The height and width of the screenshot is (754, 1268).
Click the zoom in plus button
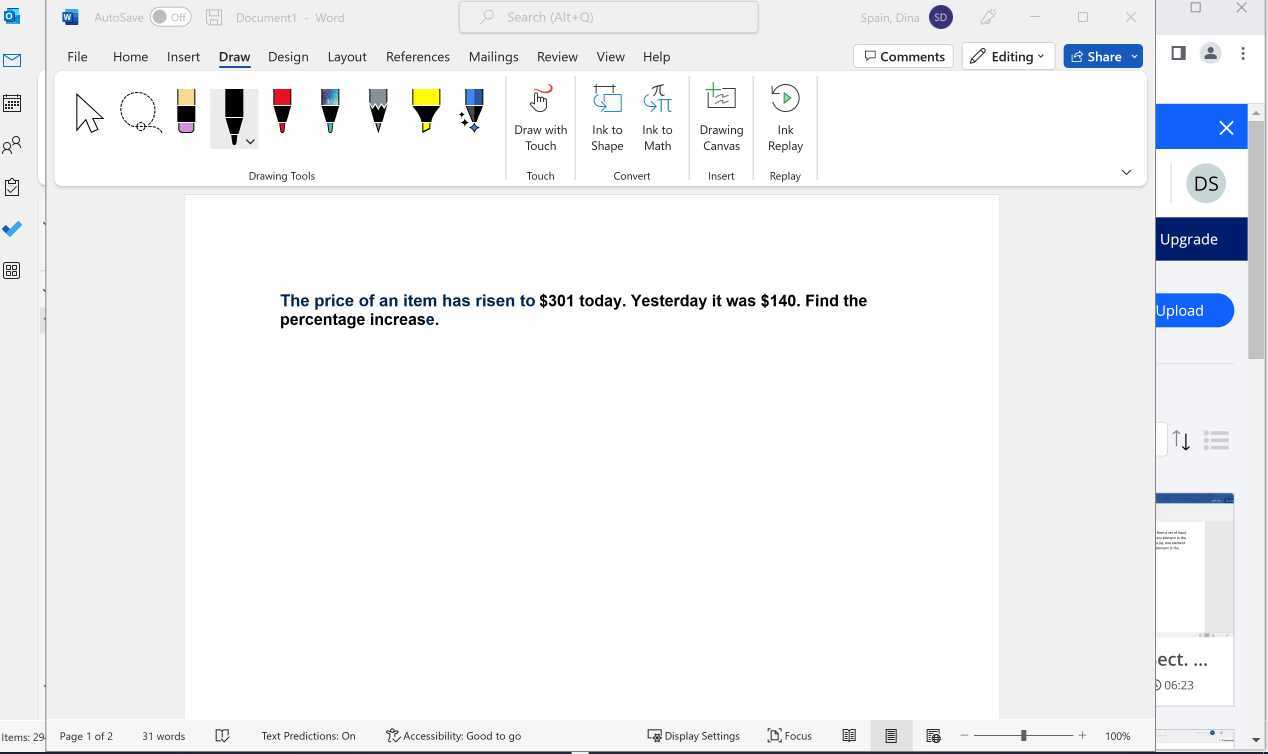pos(1082,736)
